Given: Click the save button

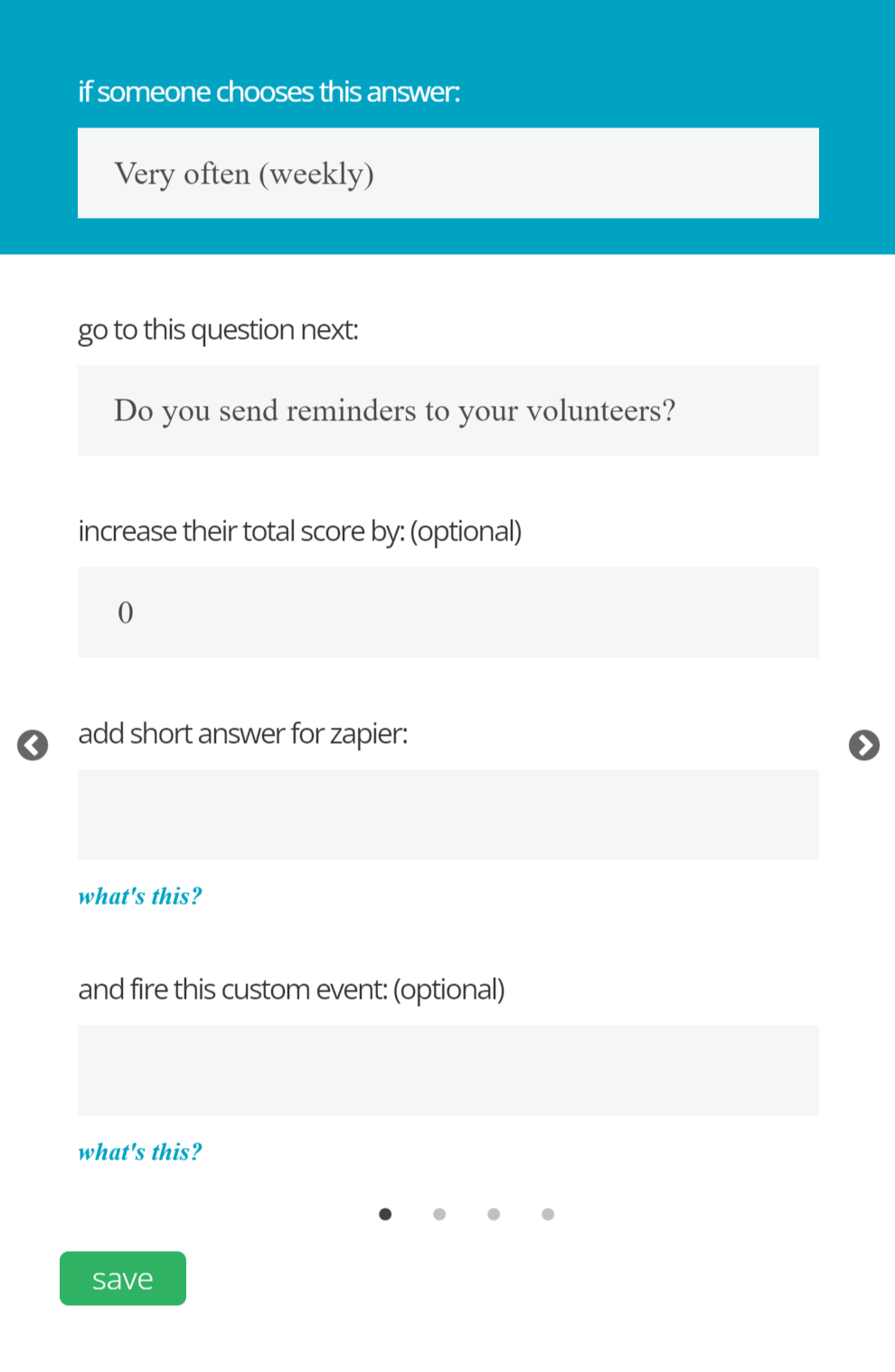Looking at the screenshot, I should pos(122,1278).
